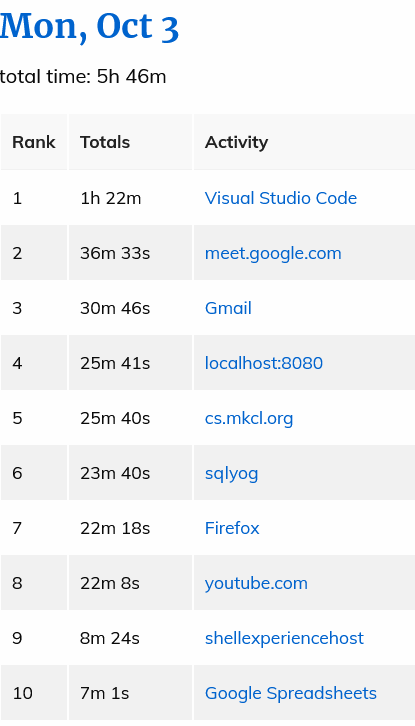Click the total time 5h 46m text

(x=83, y=77)
